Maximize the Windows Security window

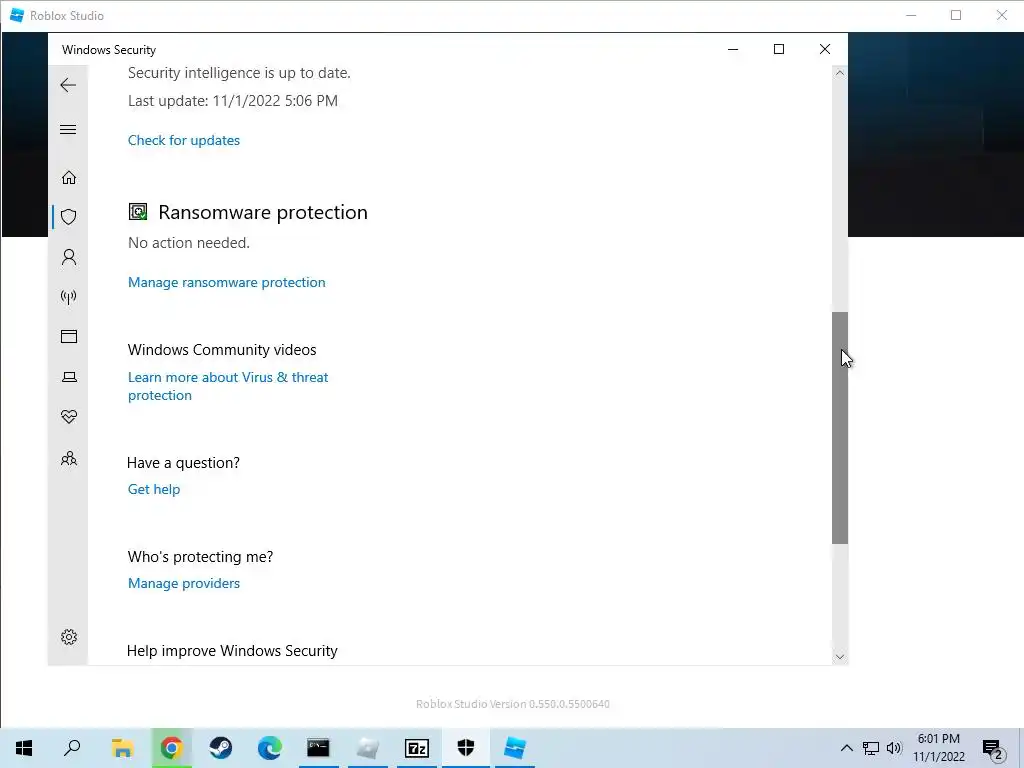click(778, 50)
